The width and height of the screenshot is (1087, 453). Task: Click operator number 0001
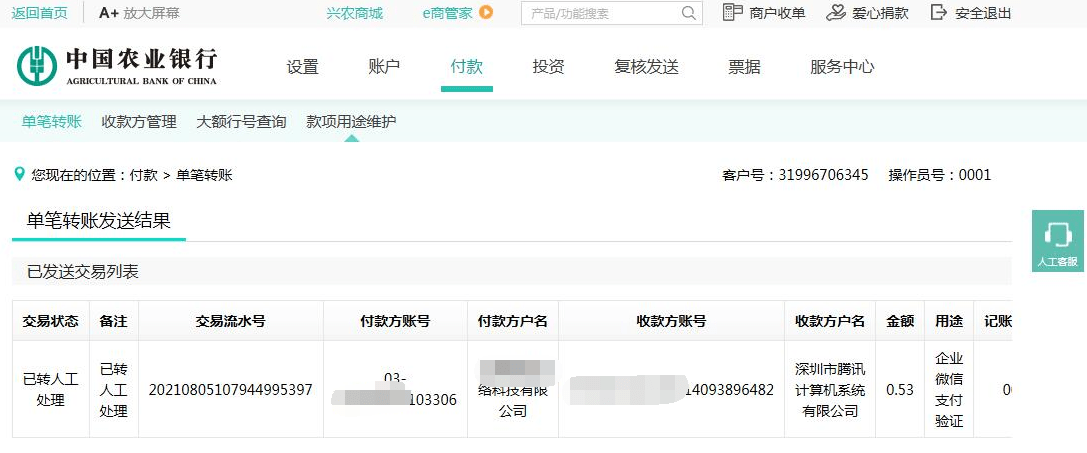pyautogui.click(x=975, y=175)
